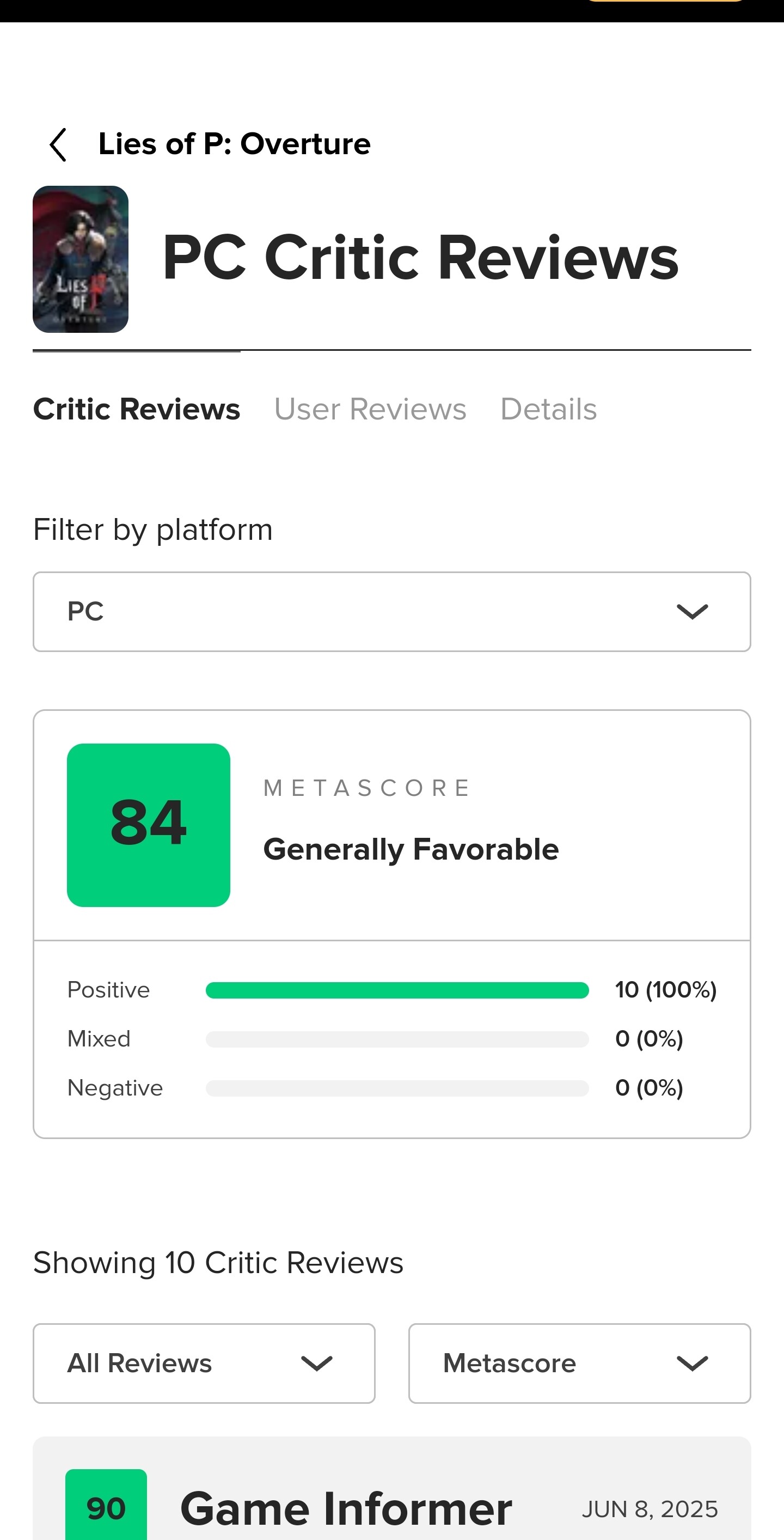Click the green Positive reviews bar
Viewport: 784px width, 1540px height.
pos(397,990)
